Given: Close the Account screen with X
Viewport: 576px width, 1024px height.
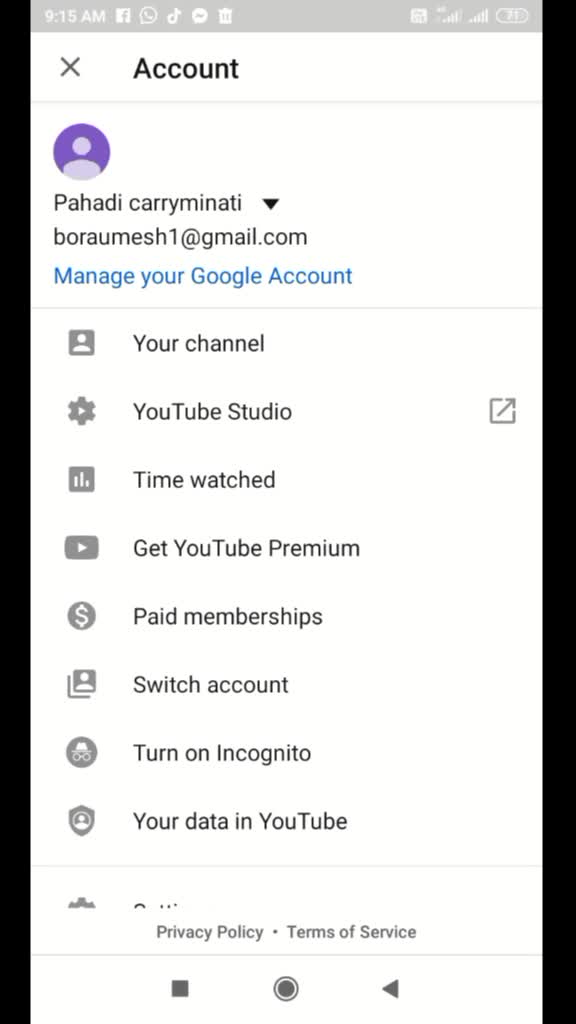Looking at the screenshot, I should pos(70,67).
